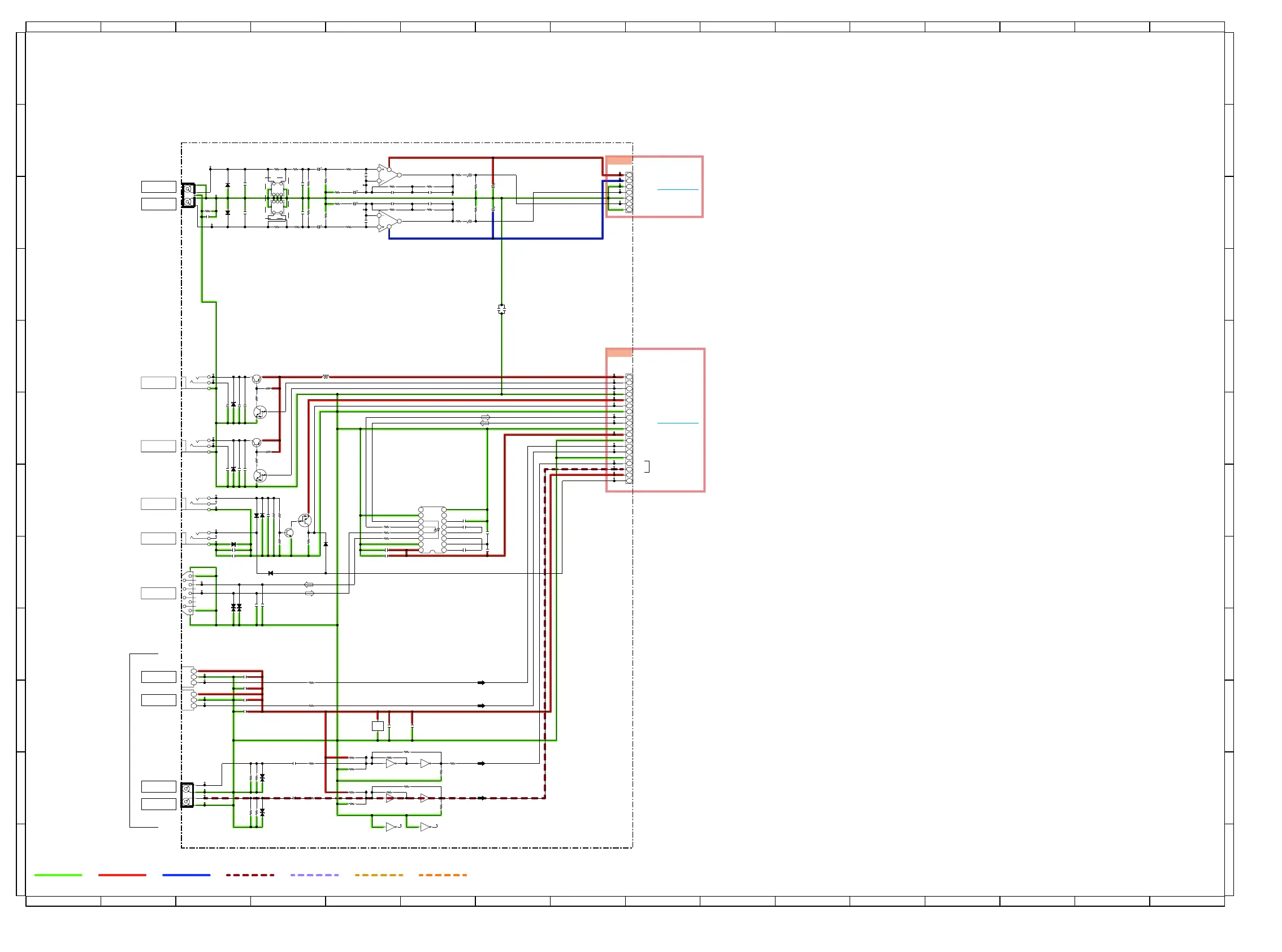1282x952 pixels.
Task: Click the solid red line in the legend
Action: tap(122, 875)
